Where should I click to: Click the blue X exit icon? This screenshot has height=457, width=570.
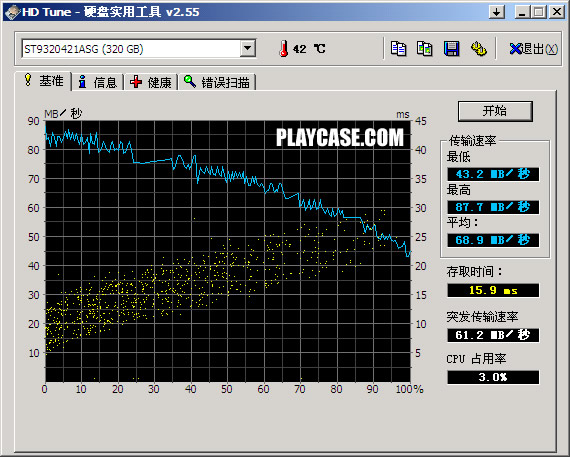(x=515, y=48)
